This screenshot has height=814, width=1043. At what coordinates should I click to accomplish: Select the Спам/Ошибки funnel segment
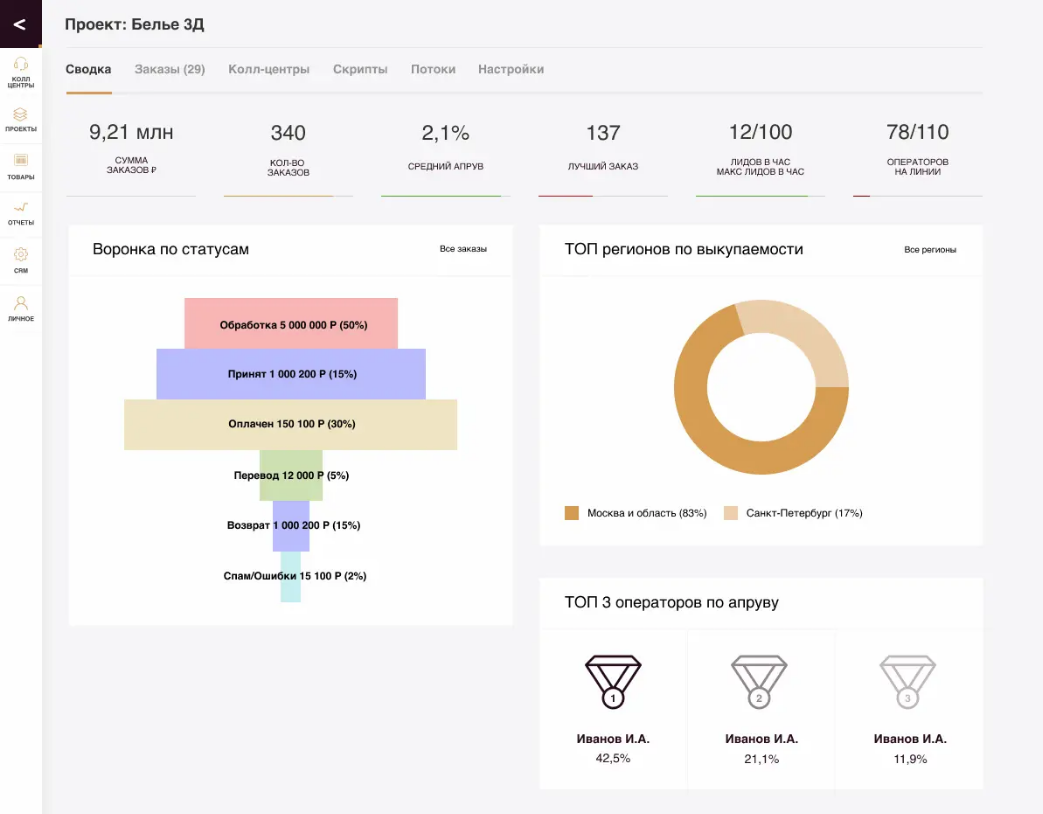click(x=291, y=577)
